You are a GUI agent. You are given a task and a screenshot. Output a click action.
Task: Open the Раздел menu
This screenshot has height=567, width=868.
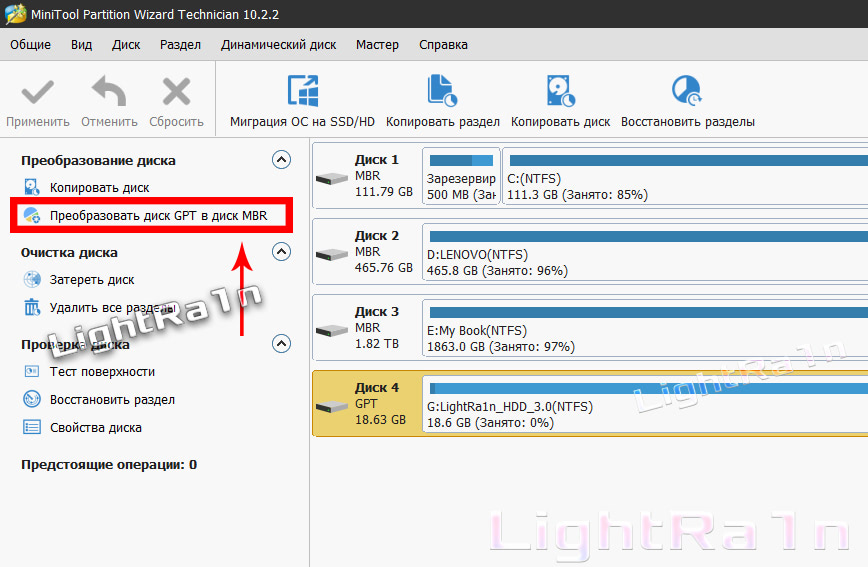tap(180, 44)
